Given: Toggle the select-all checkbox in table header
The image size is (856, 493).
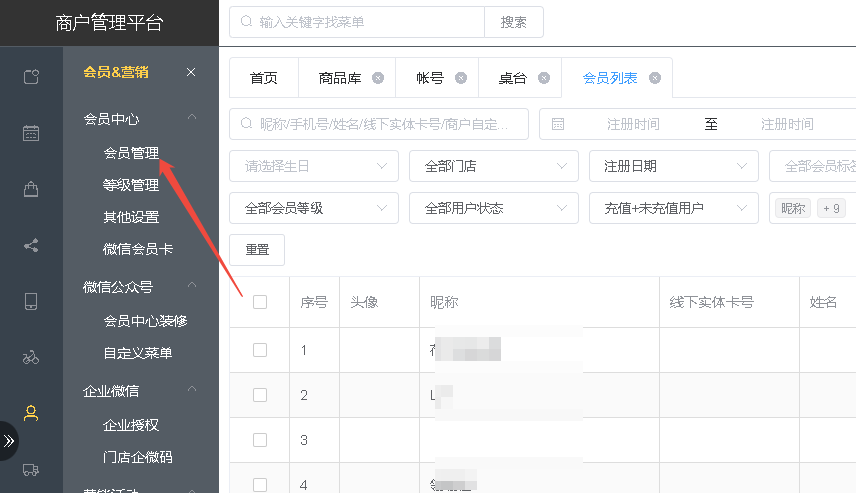Looking at the screenshot, I should pos(260,302).
